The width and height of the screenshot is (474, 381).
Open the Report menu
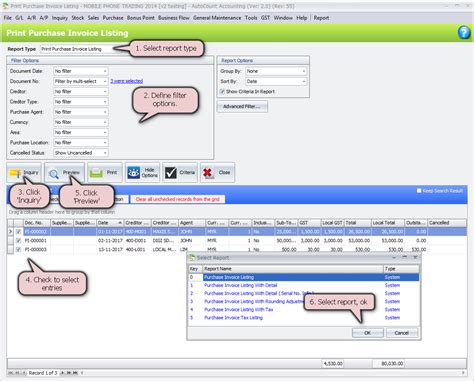(x=321, y=18)
